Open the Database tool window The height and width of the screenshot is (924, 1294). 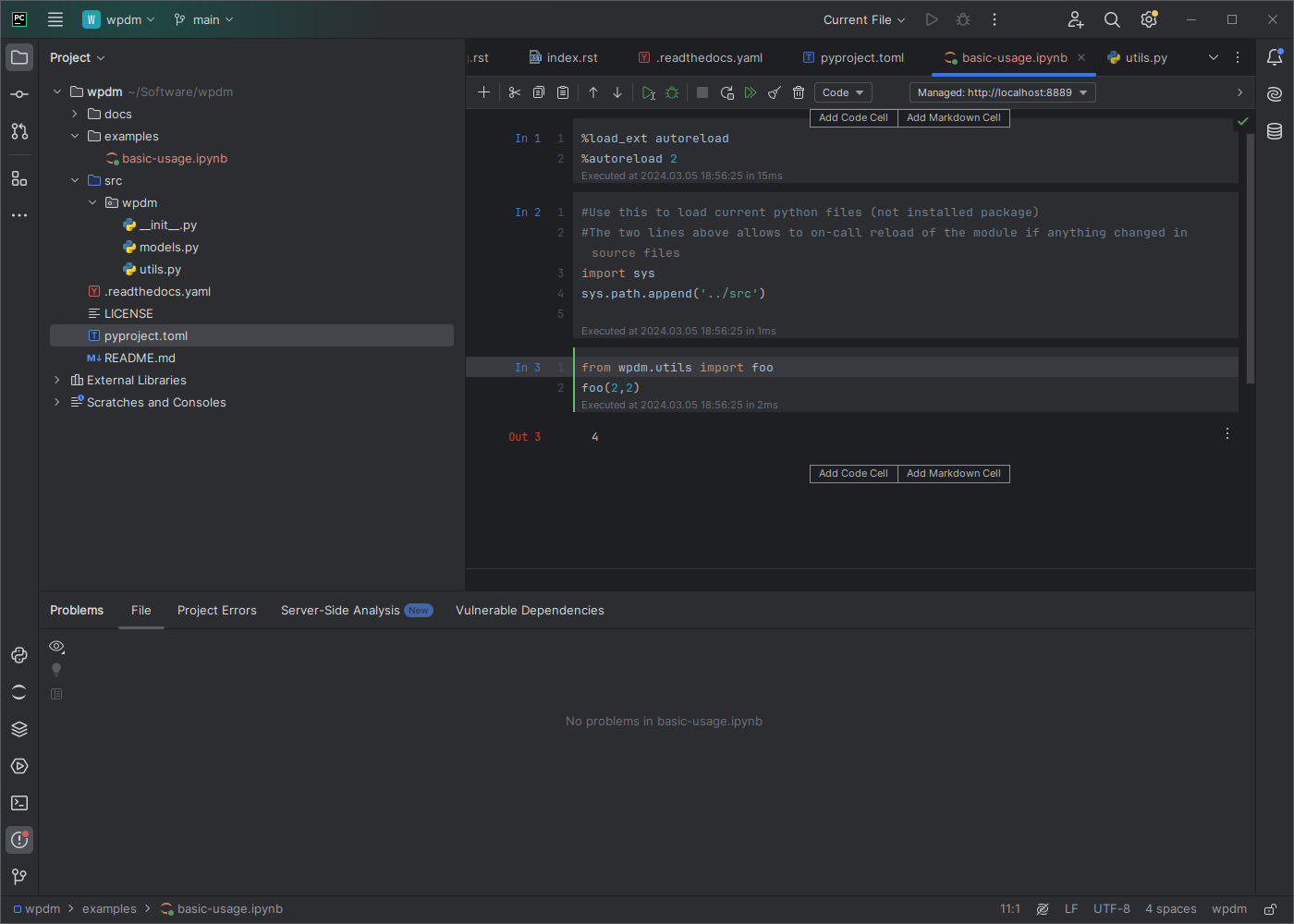(1275, 131)
